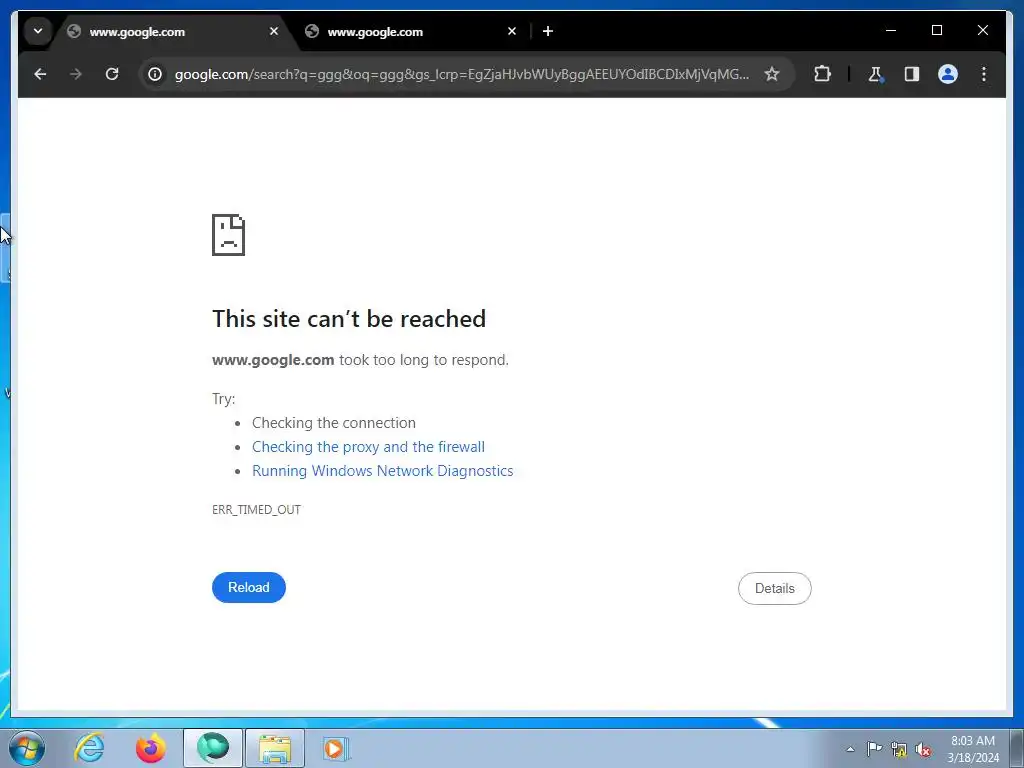Click the blue Reload button
Image resolution: width=1024 pixels, height=768 pixels.
(x=249, y=587)
